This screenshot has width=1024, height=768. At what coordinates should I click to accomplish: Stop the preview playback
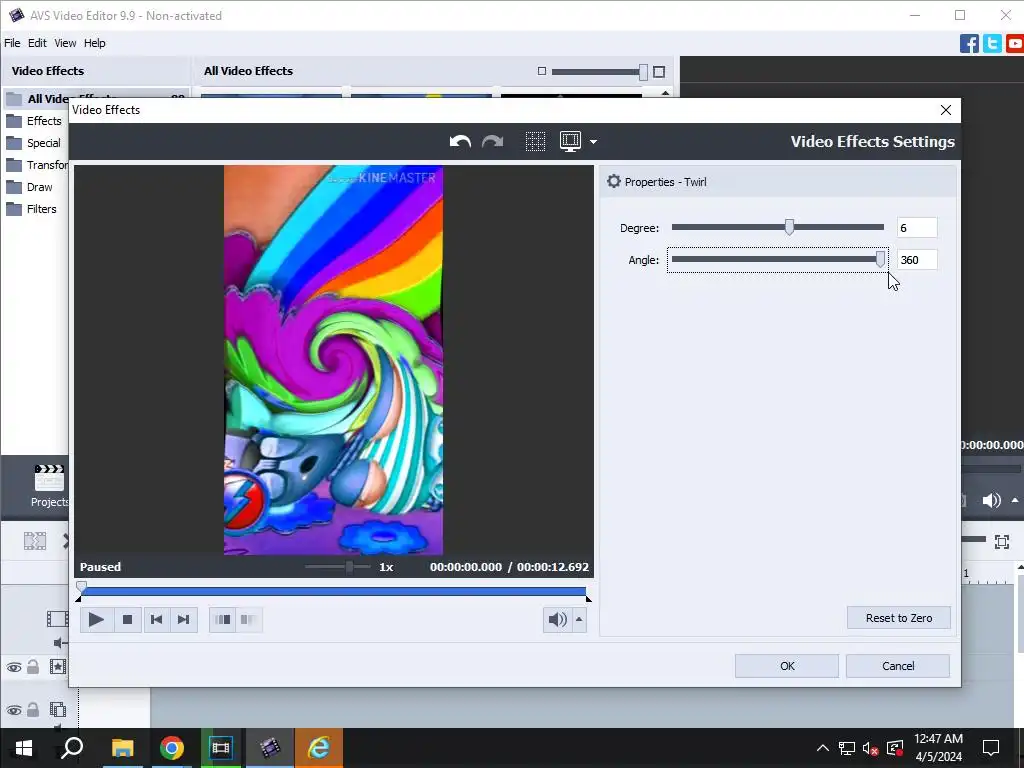127,620
